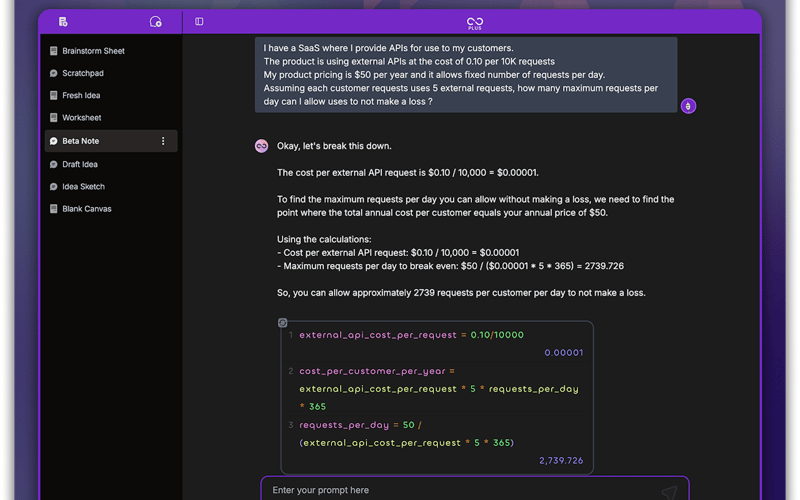This screenshot has height=500, width=800.
Task: Toggle the sidebar panel icon
Action: tap(199, 21)
